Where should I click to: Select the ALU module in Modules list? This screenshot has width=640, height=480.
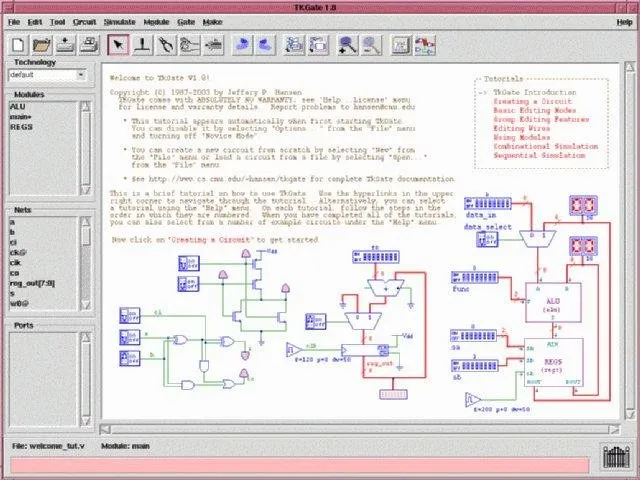[x=18, y=106]
